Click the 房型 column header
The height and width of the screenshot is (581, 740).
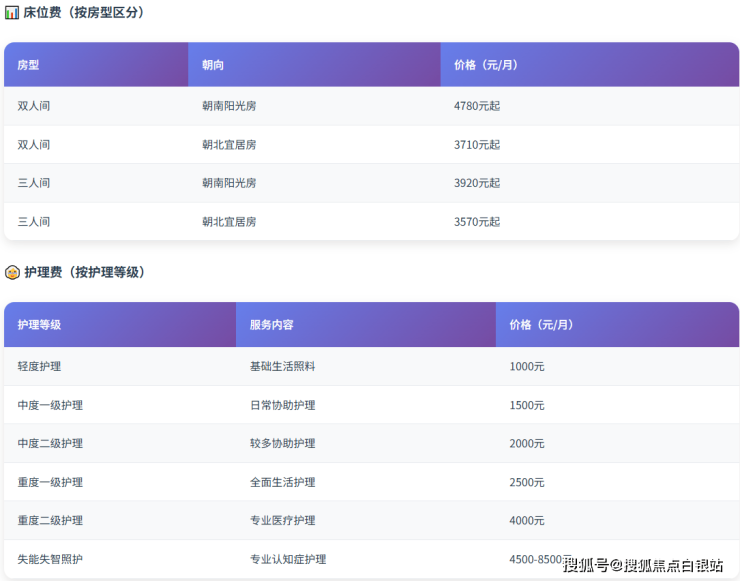pyautogui.click(x=28, y=65)
